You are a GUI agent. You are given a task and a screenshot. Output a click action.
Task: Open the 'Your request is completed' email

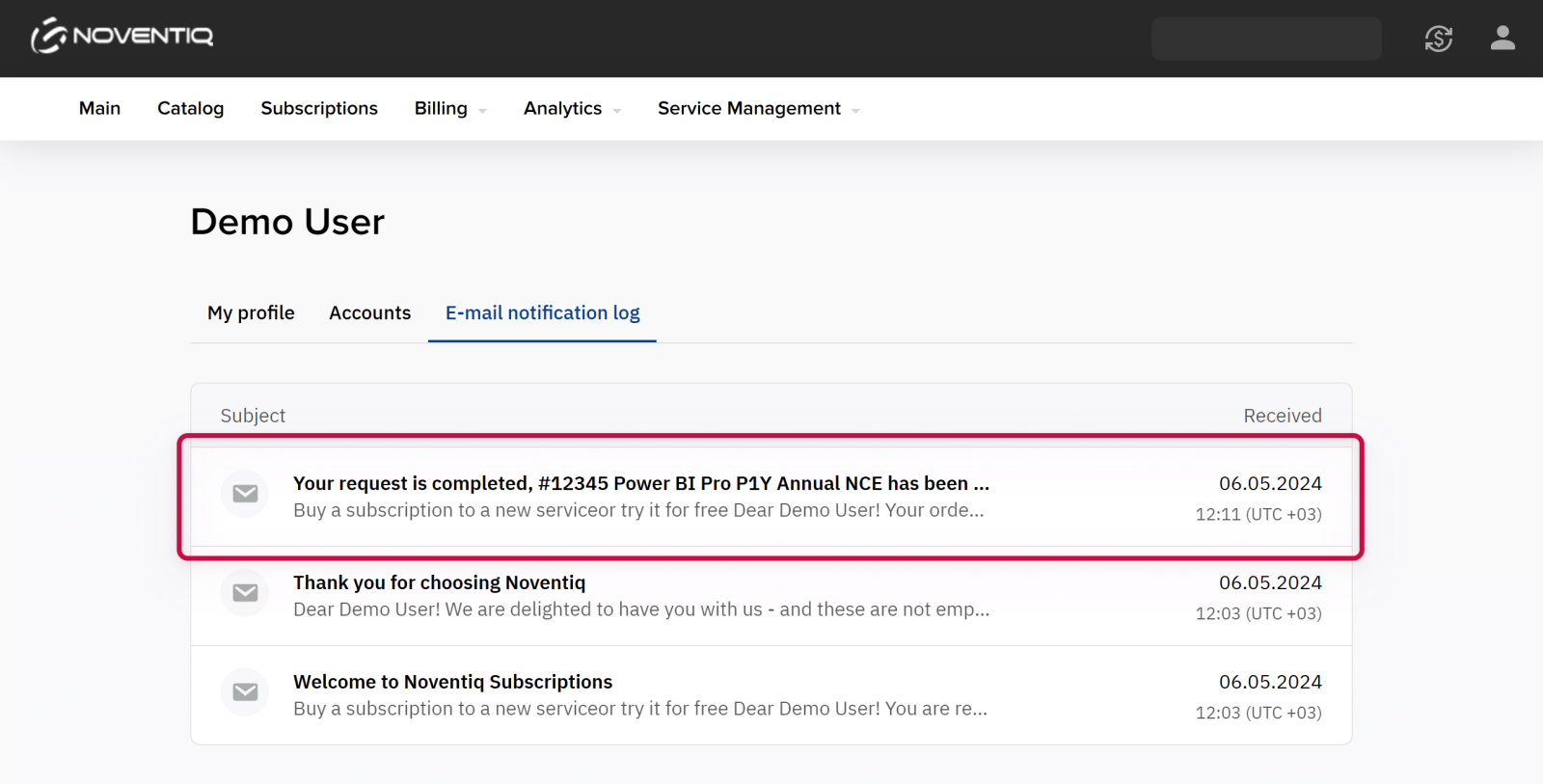pyautogui.click(x=640, y=484)
